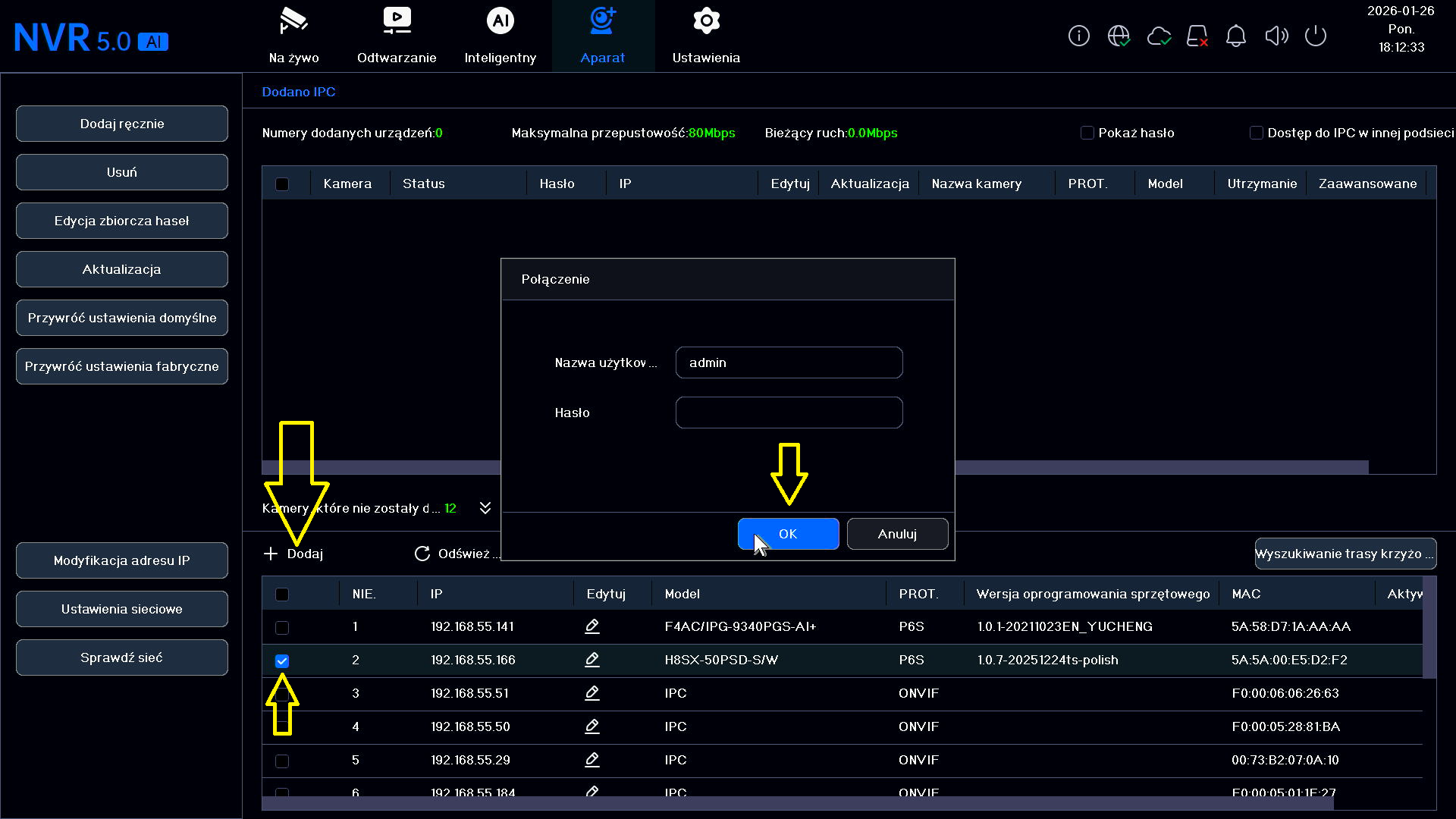
Task: Click the power shutdown icon
Action: pyautogui.click(x=1316, y=36)
